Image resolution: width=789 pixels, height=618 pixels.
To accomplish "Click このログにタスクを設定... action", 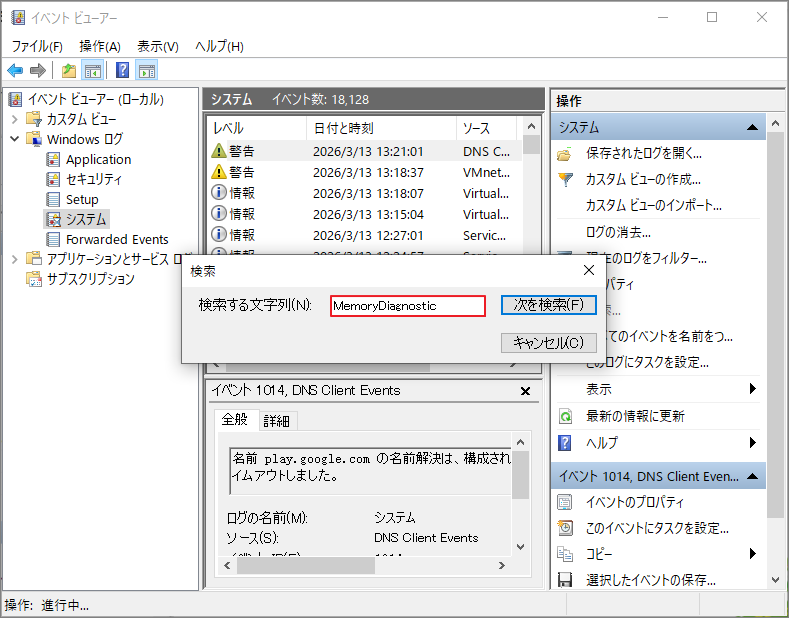I will [x=648, y=362].
